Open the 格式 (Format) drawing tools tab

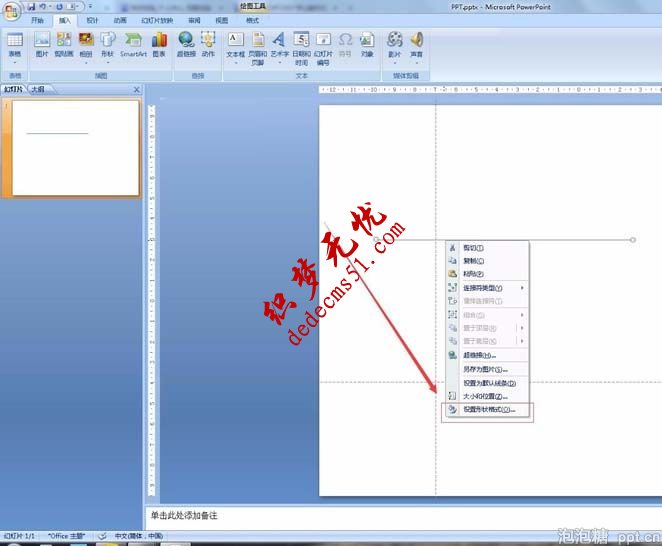click(x=252, y=19)
